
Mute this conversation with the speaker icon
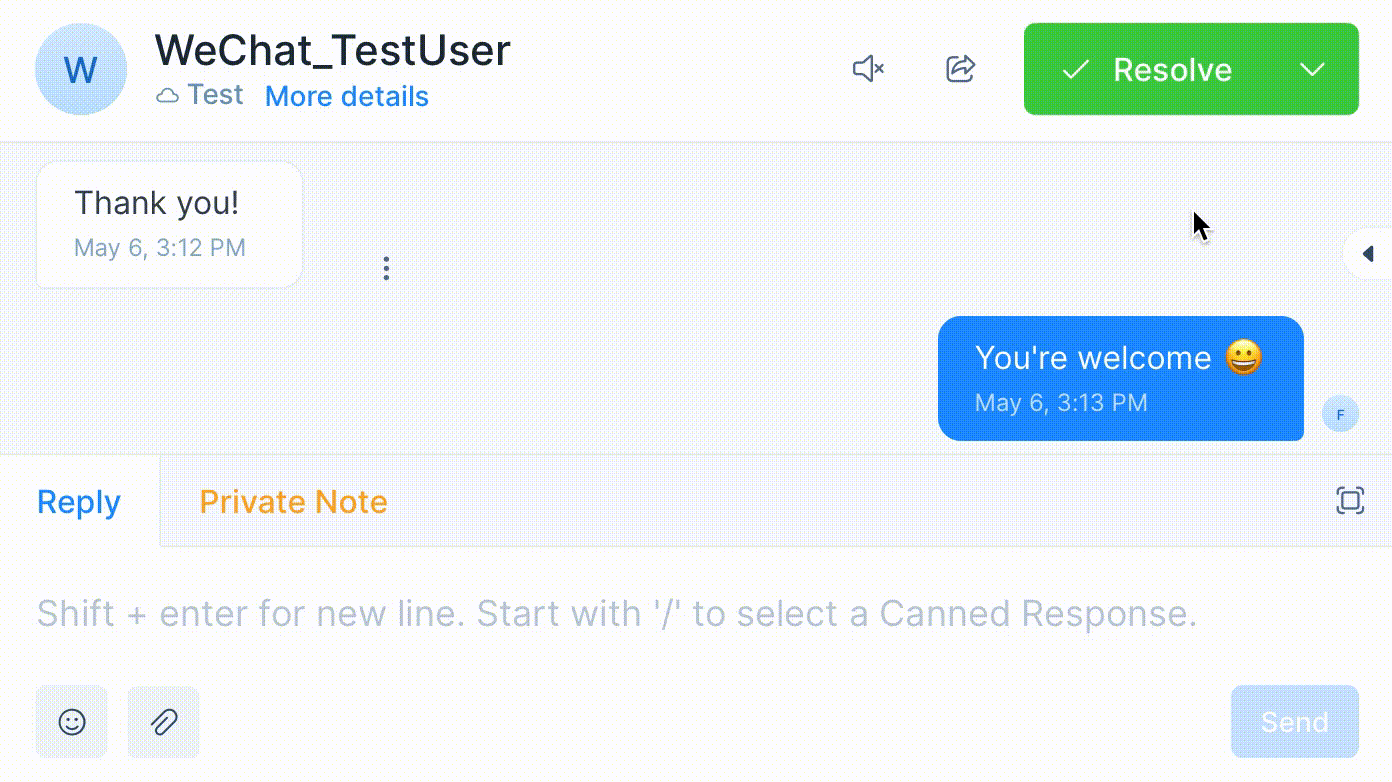coord(868,69)
